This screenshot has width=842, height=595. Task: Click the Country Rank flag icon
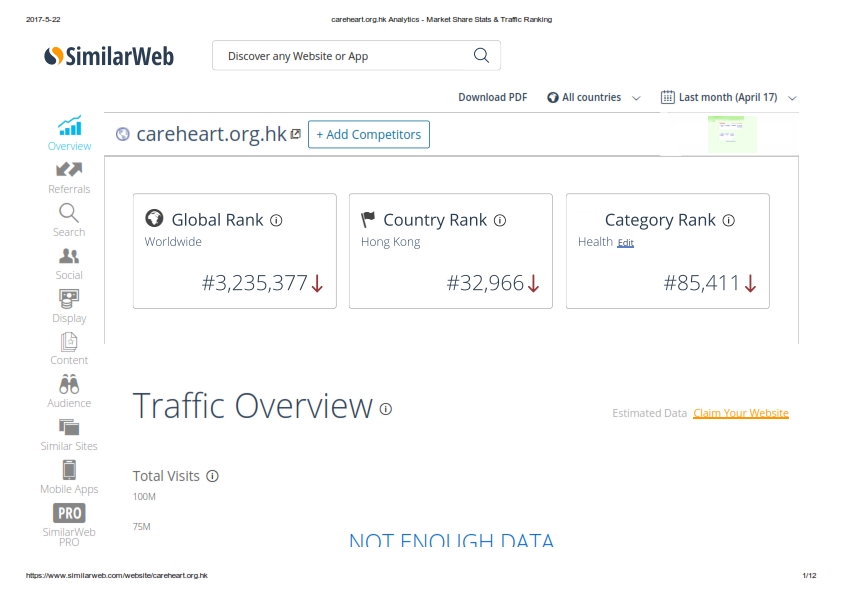pos(368,219)
